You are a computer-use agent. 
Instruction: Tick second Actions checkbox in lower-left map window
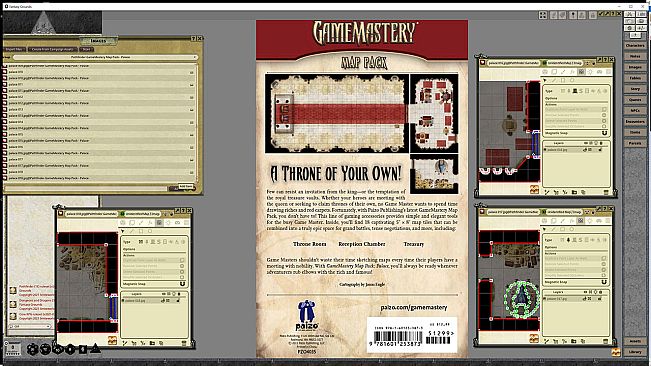(x=182, y=266)
